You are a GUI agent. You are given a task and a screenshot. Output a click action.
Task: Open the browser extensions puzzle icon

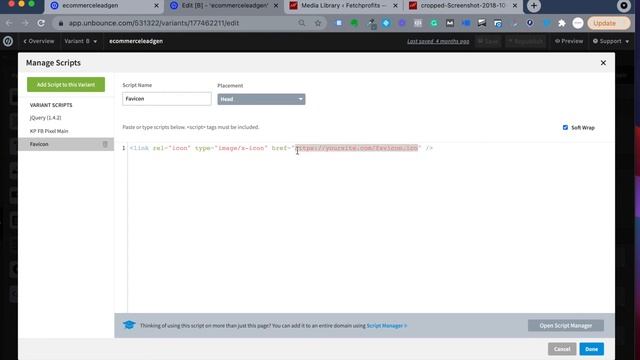coord(562,23)
